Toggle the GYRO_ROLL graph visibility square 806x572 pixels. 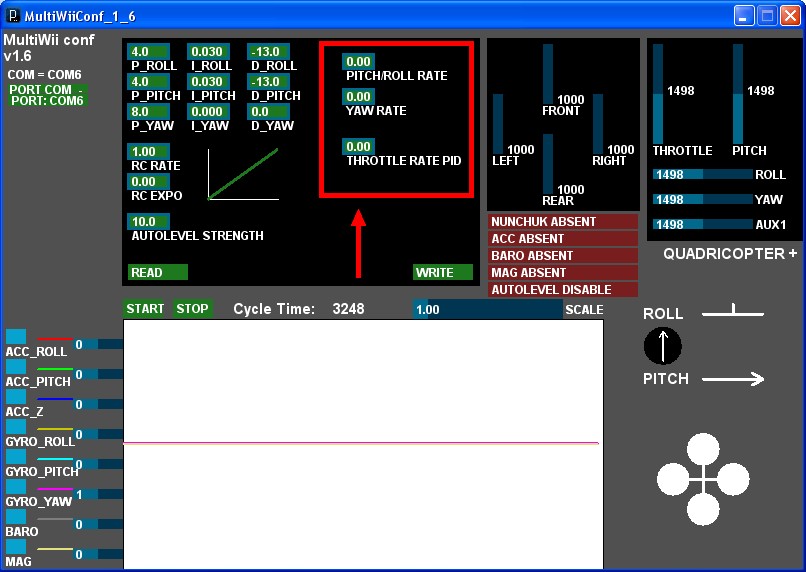[x=16, y=427]
